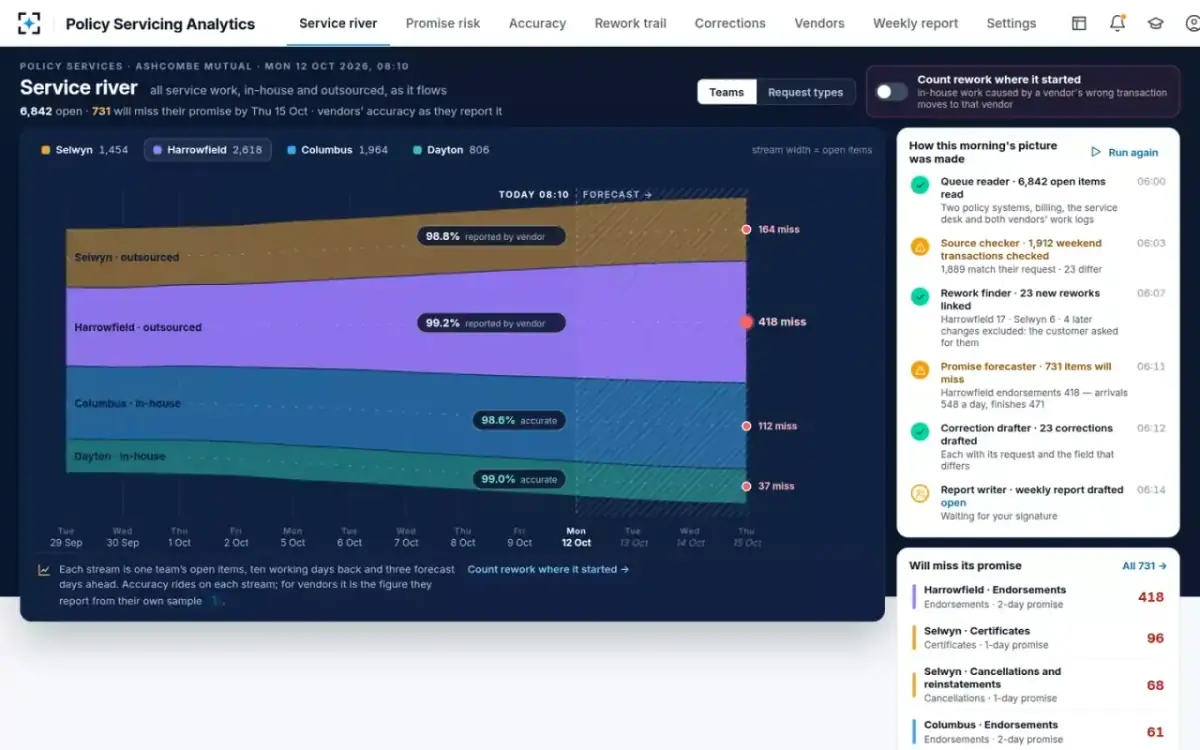The height and width of the screenshot is (750, 1200).
Task: Go to the Vendors tab
Action: point(819,23)
